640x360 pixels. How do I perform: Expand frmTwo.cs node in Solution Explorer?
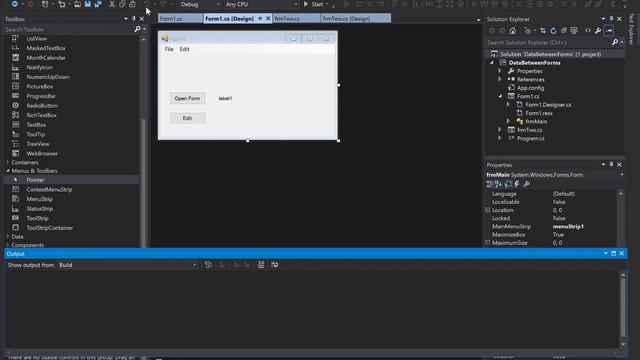click(500, 130)
